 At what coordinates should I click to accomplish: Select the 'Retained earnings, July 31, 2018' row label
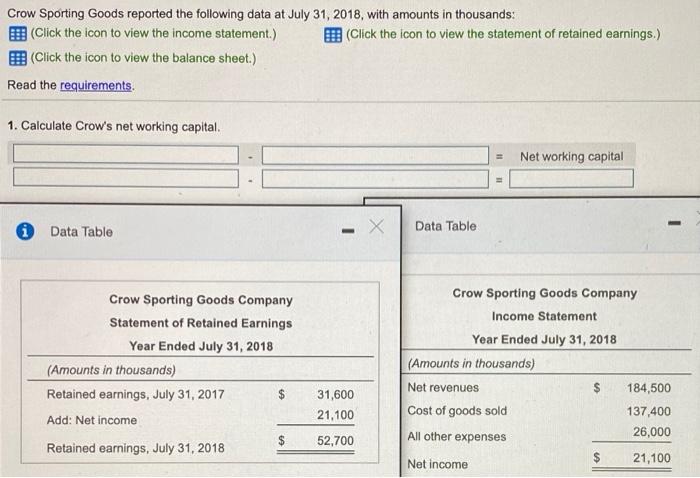135,448
